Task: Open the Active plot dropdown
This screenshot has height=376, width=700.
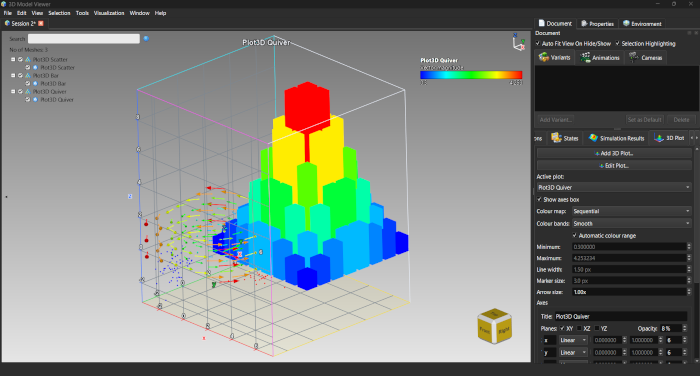Action: 614,188
